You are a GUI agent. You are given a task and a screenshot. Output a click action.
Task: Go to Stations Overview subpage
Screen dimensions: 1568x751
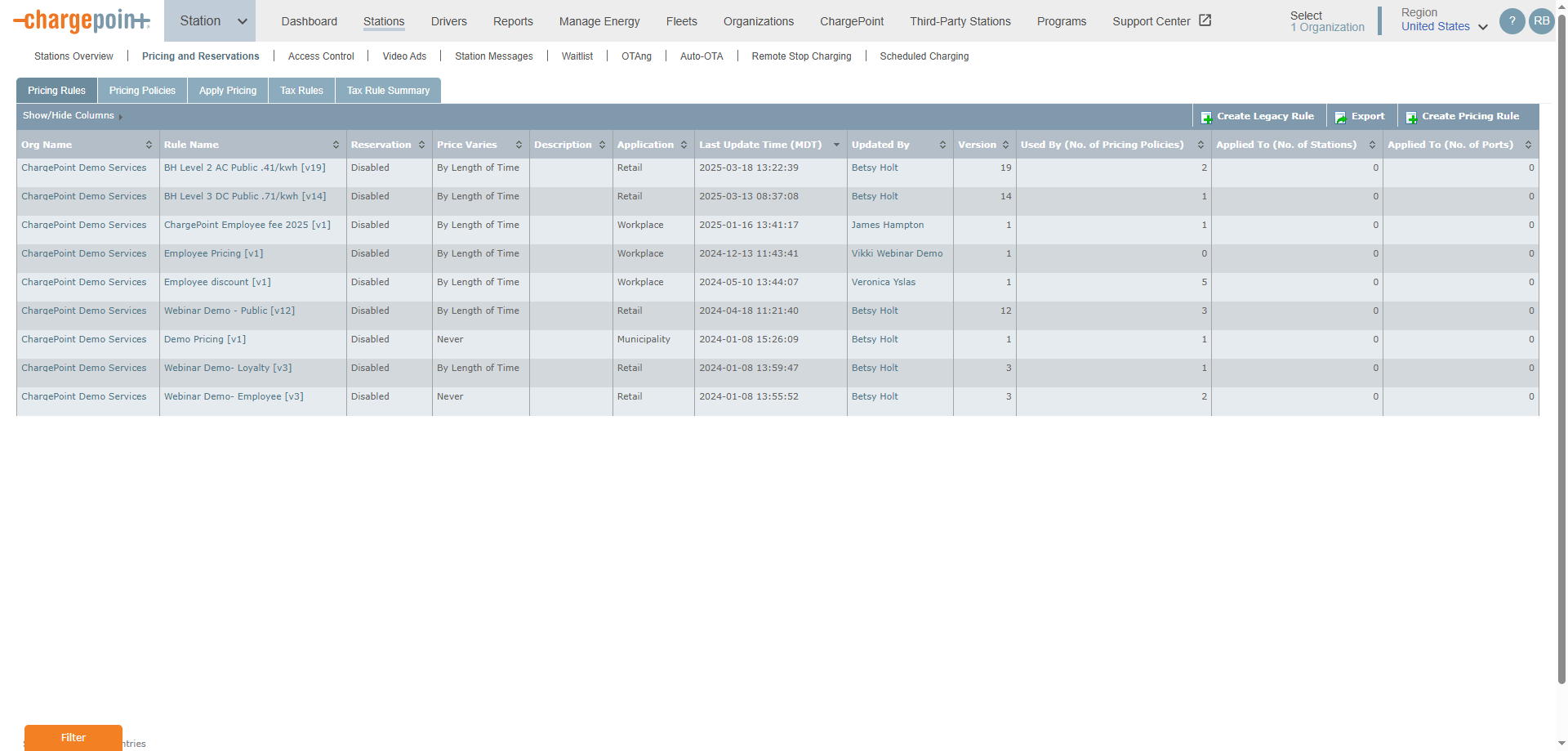click(x=73, y=56)
